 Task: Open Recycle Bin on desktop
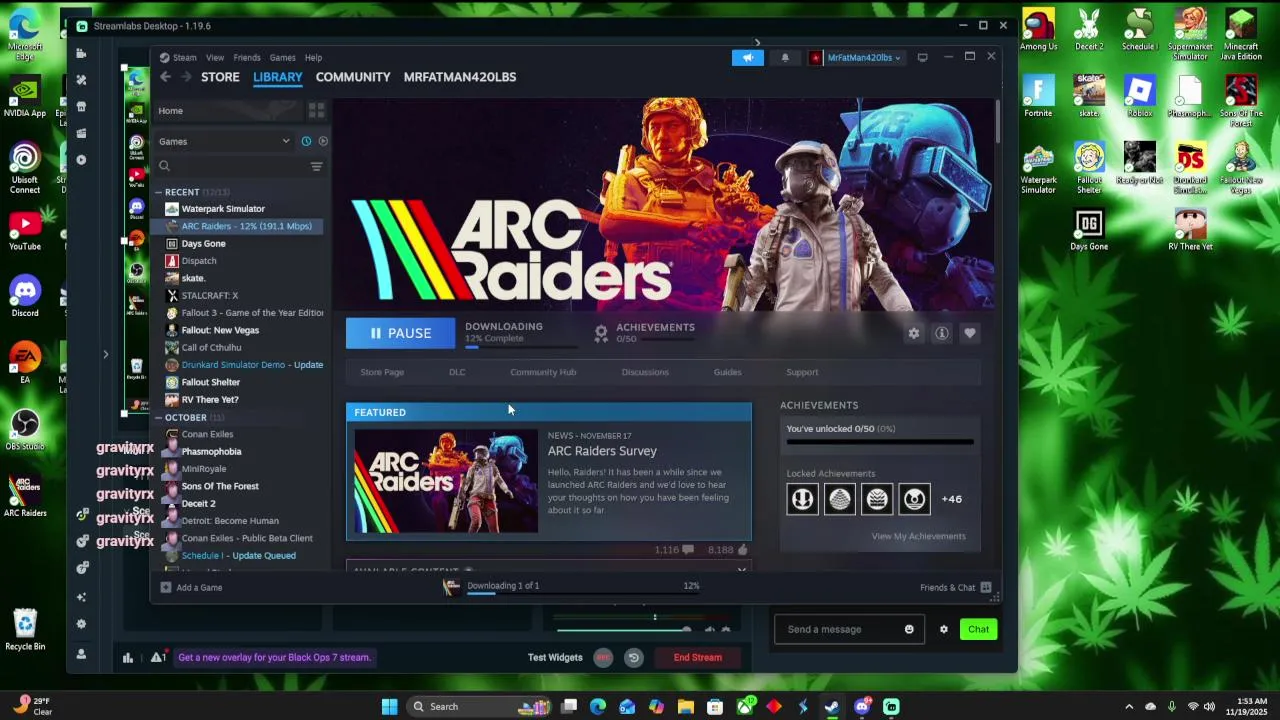[25, 630]
